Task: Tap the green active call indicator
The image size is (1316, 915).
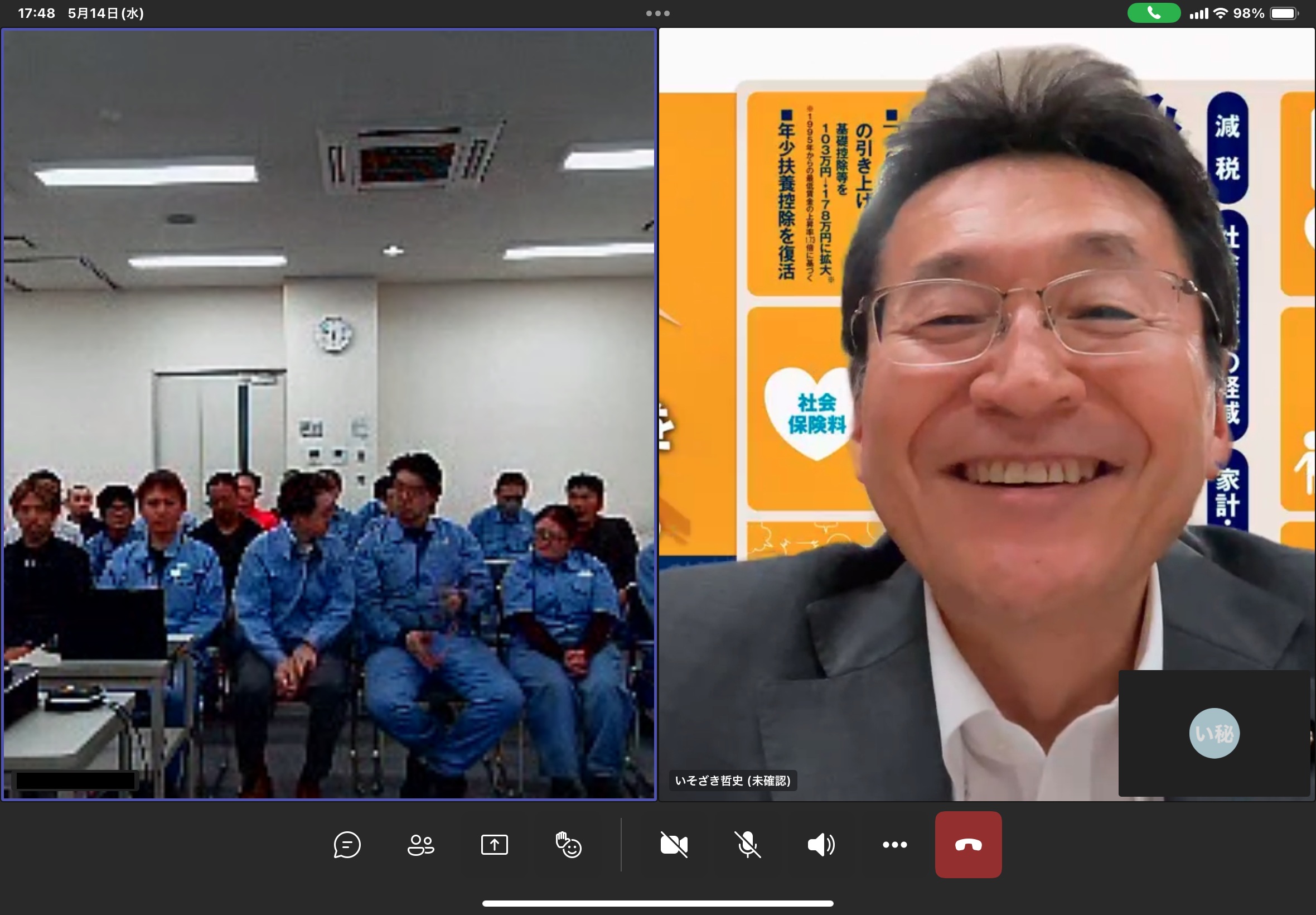Action: (x=1153, y=13)
